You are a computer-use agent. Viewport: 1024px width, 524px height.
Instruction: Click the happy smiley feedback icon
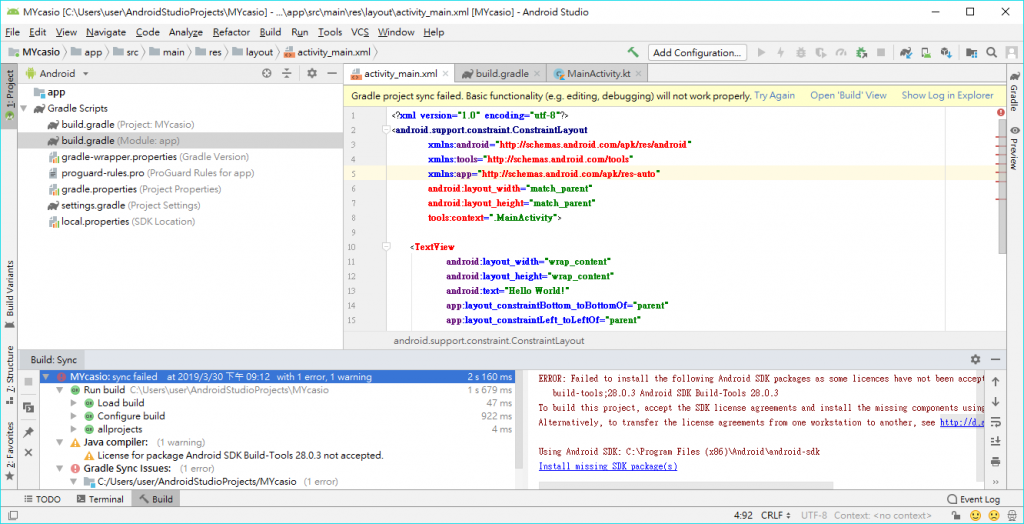pyautogui.click(x=975, y=516)
